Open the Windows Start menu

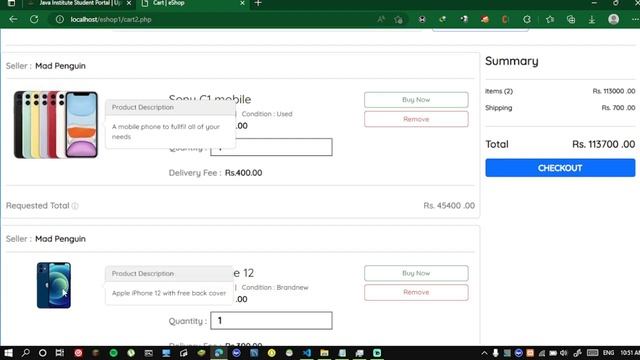(x=8, y=353)
